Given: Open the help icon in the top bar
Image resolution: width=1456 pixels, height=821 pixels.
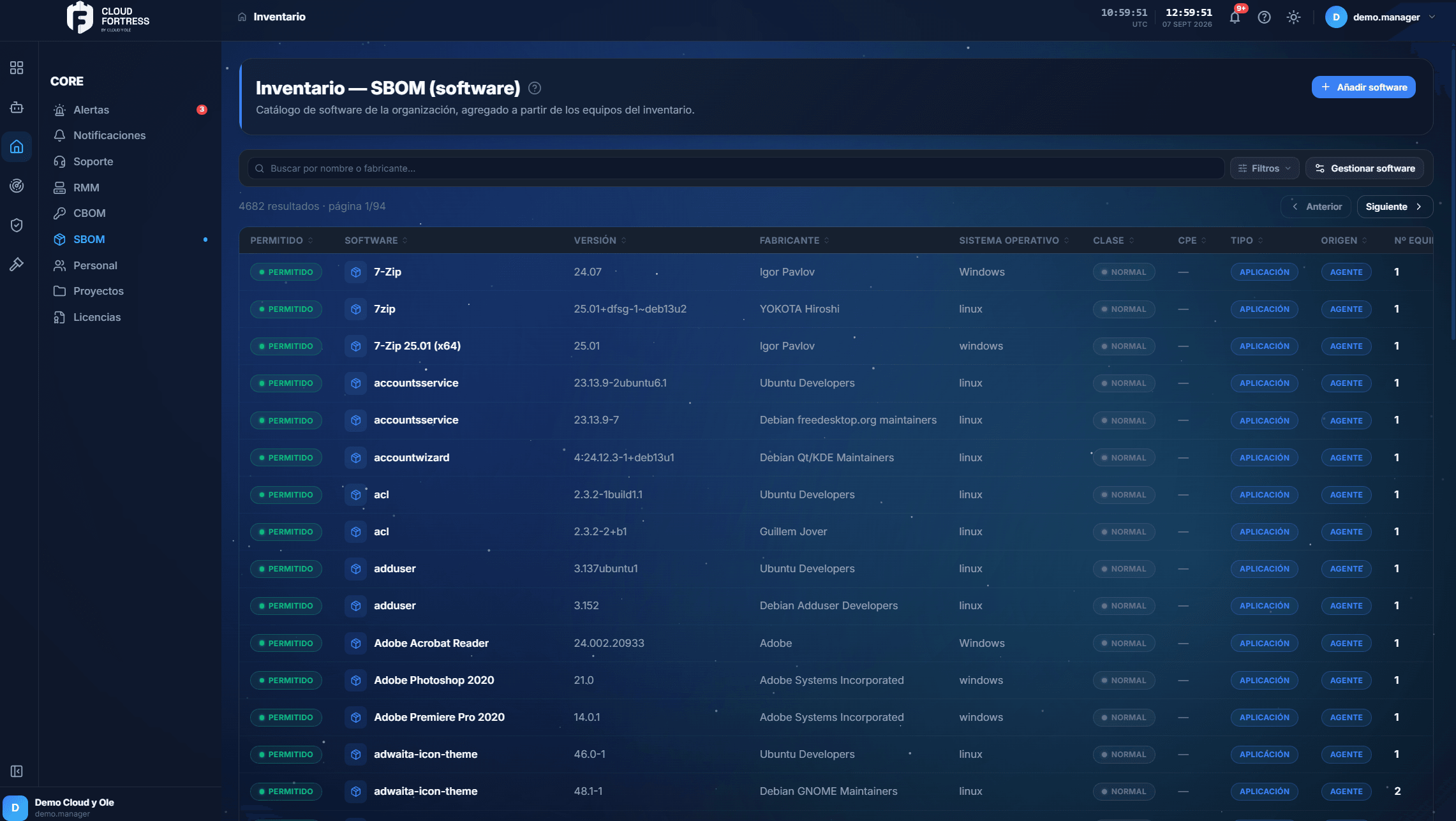Looking at the screenshot, I should coord(1264,17).
